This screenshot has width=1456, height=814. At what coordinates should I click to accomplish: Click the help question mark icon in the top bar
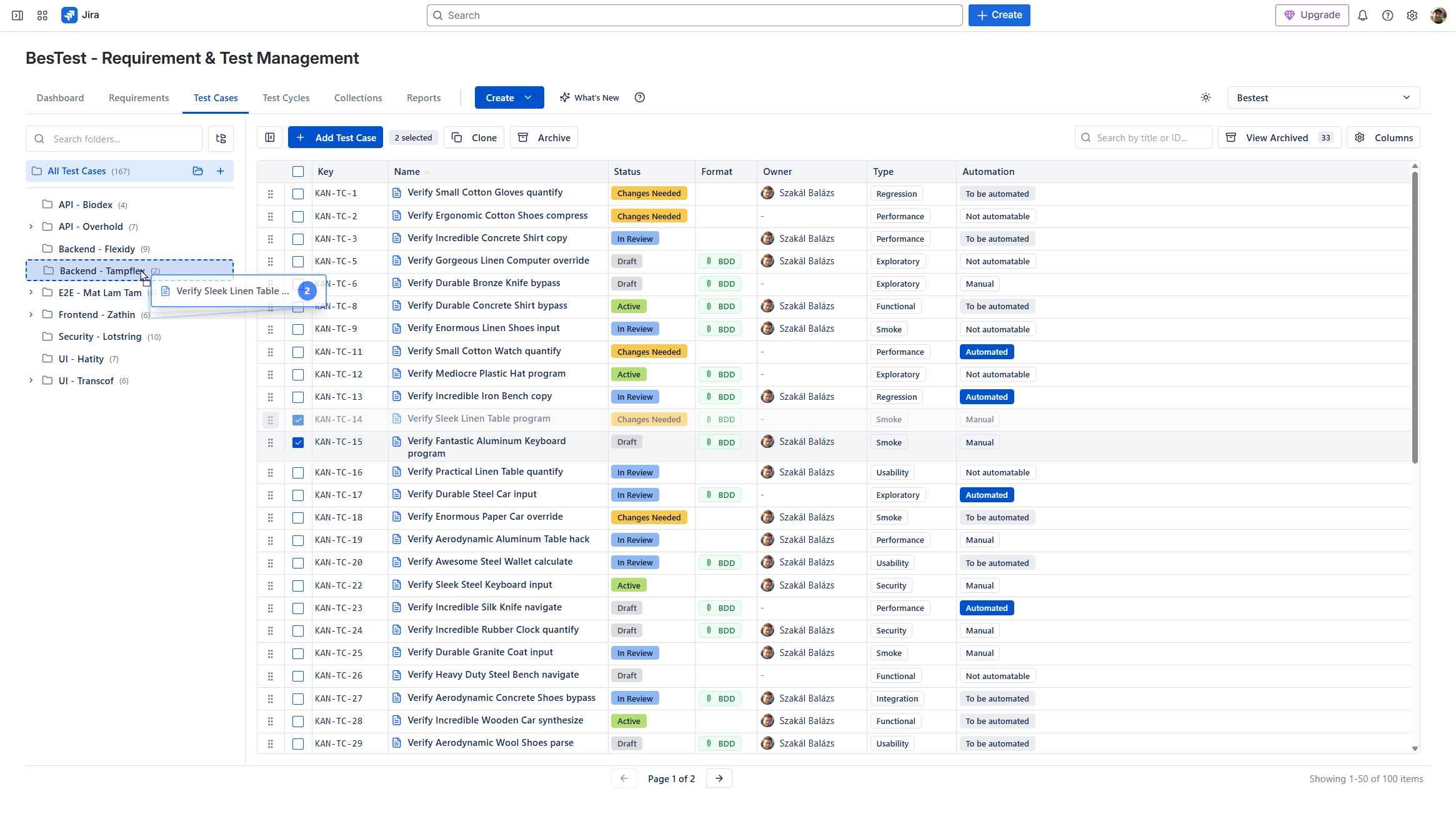click(x=1388, y=15)
